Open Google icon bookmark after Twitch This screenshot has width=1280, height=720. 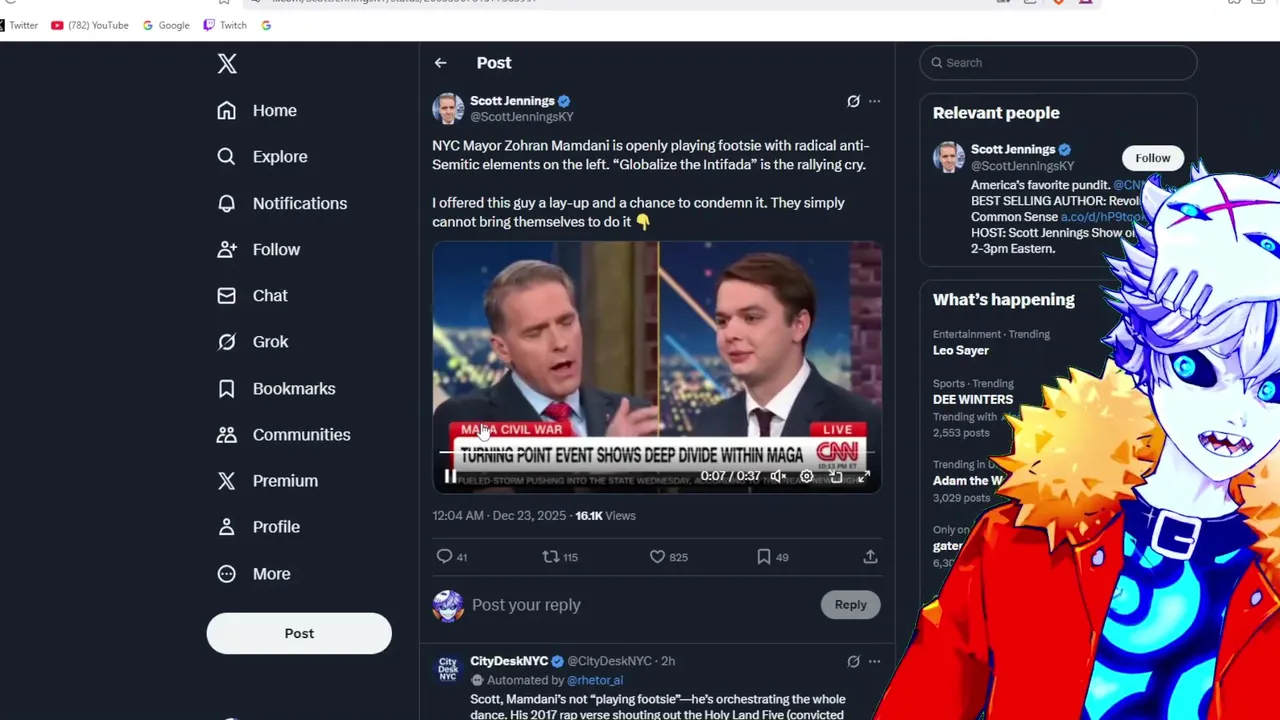[266, 25]
